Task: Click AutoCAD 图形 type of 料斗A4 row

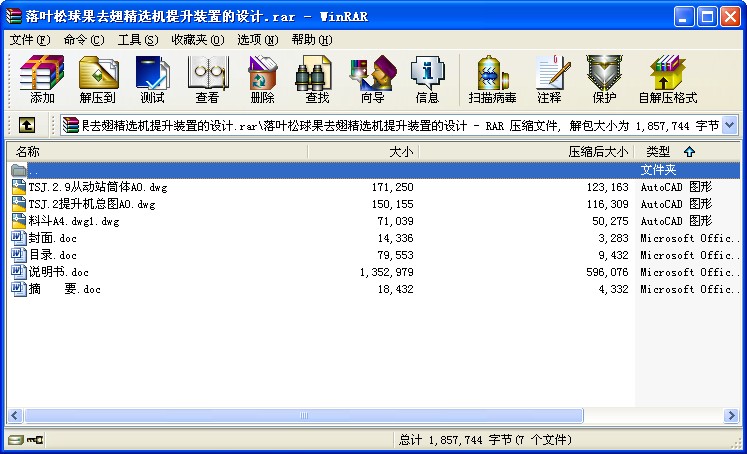Action: click(x=676, y=221)
